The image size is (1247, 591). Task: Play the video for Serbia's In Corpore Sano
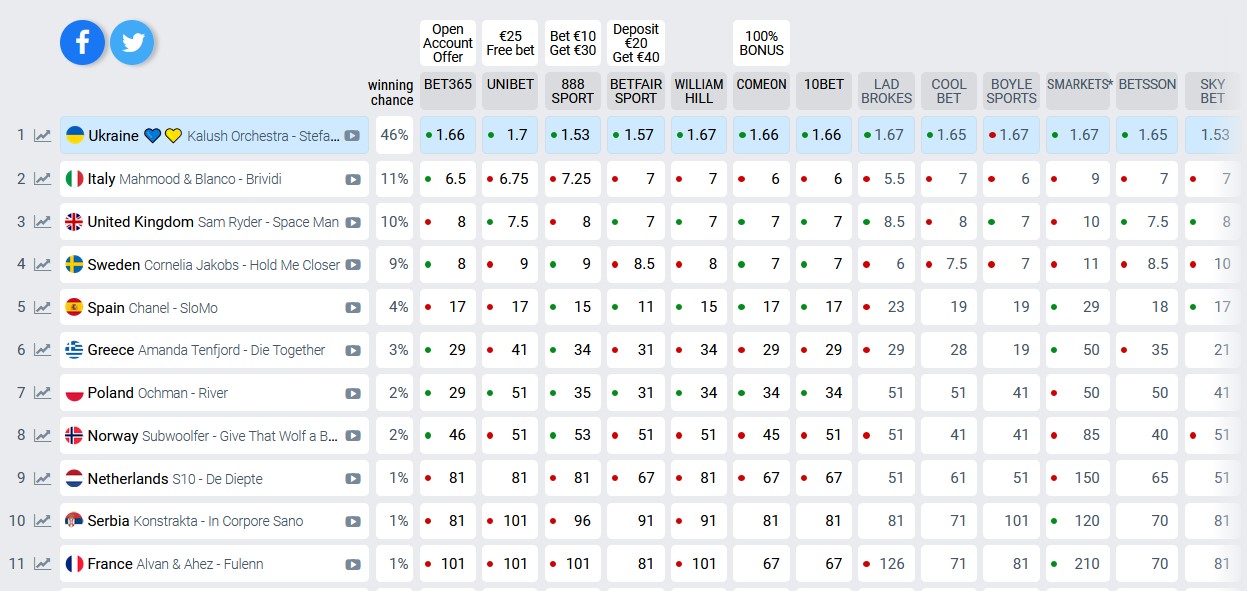pyautogui.click(x=352, y=522)
